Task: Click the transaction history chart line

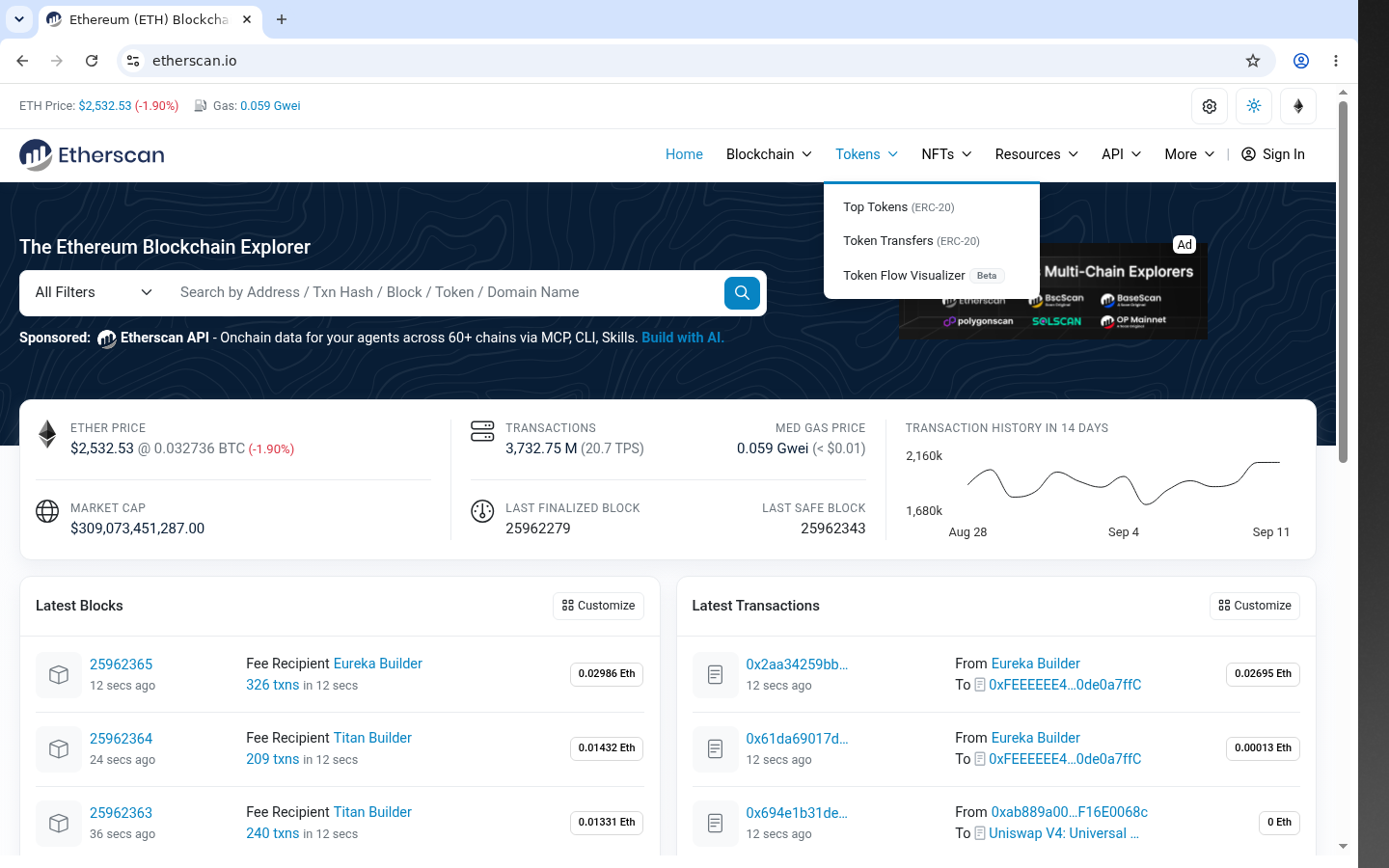Action: pyautogui.click(x=1124, y=482)
